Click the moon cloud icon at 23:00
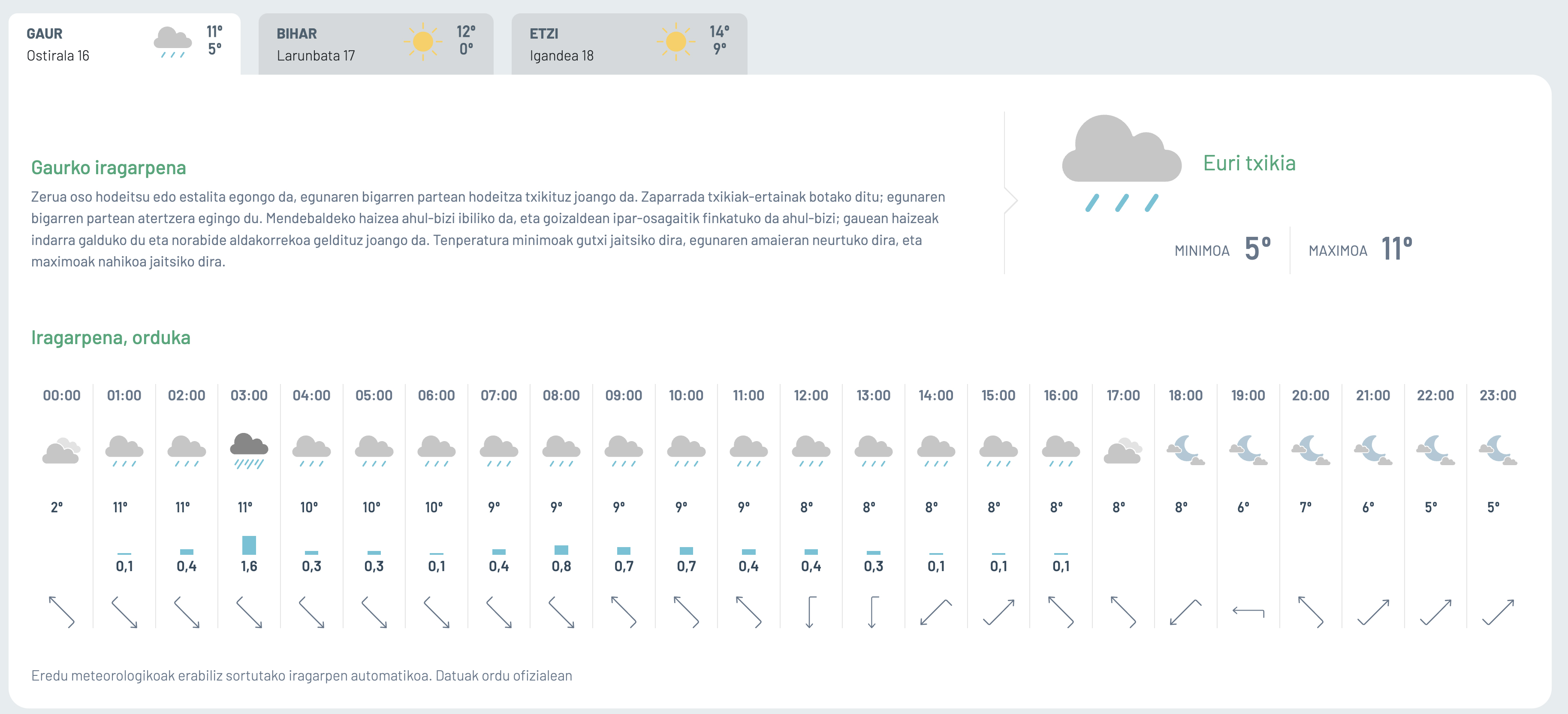 (x=1498, y=451)
